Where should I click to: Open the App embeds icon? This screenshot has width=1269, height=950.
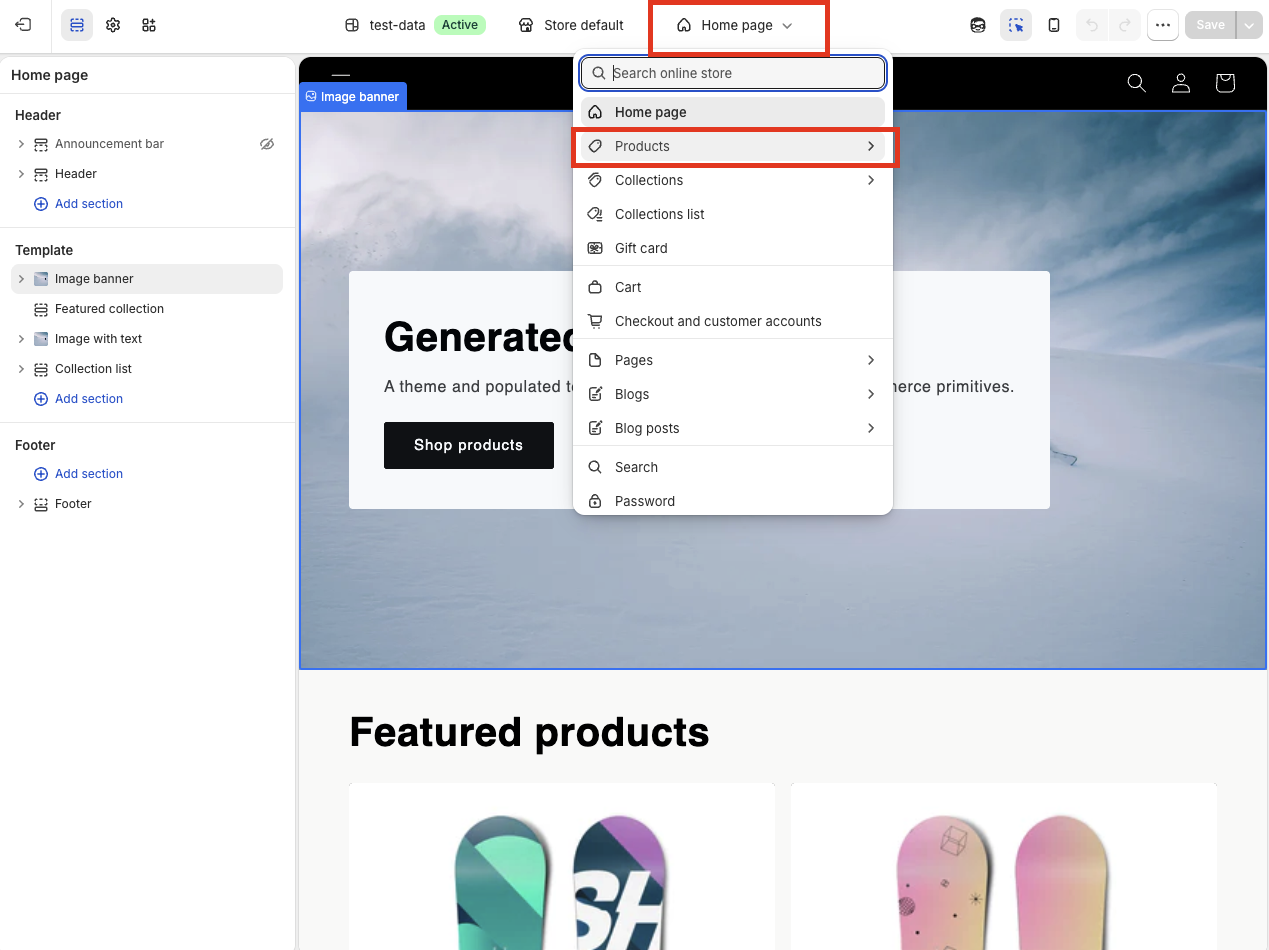[x=149, y=25]
